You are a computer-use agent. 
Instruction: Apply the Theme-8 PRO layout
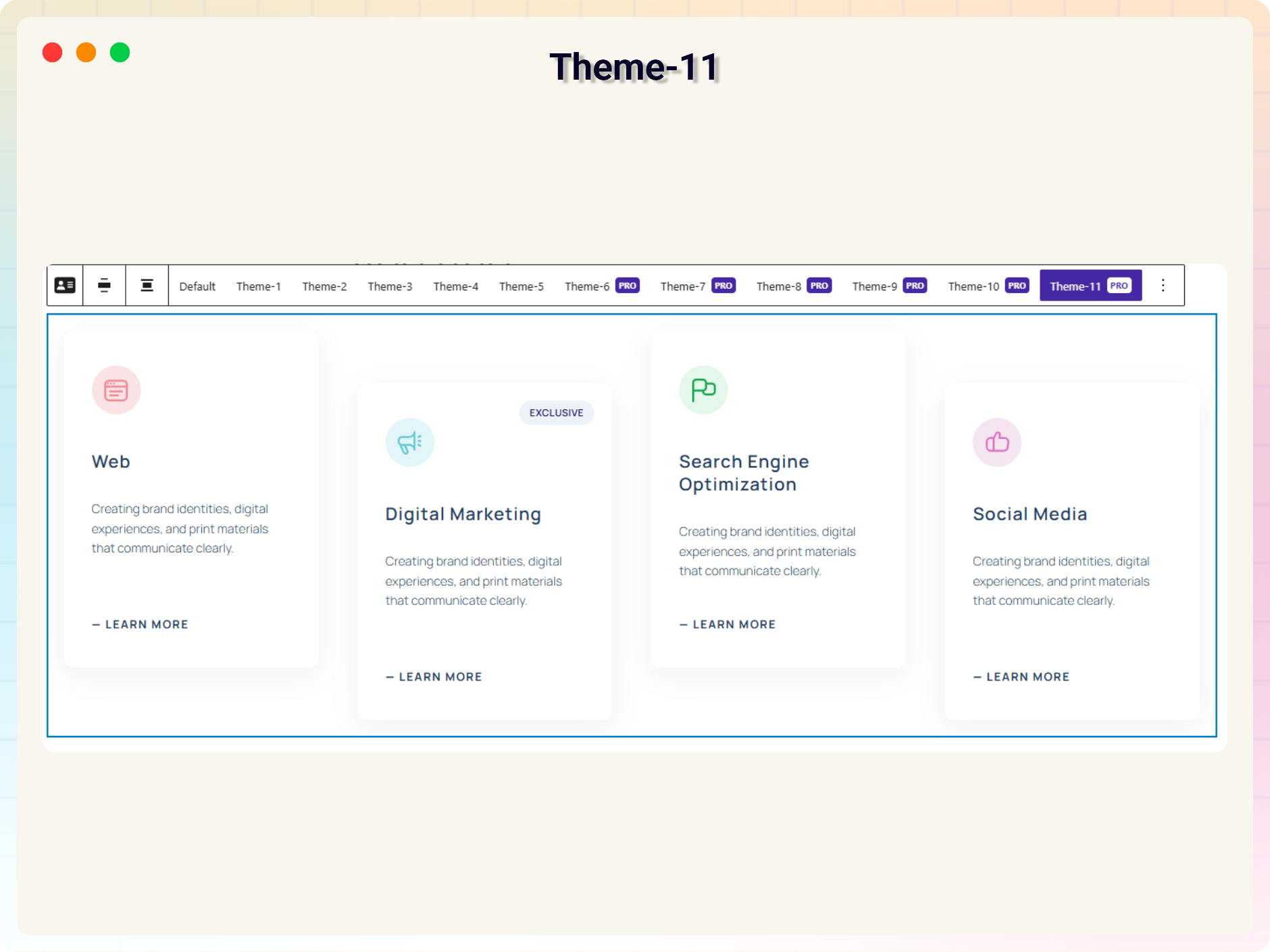(794, 286)
